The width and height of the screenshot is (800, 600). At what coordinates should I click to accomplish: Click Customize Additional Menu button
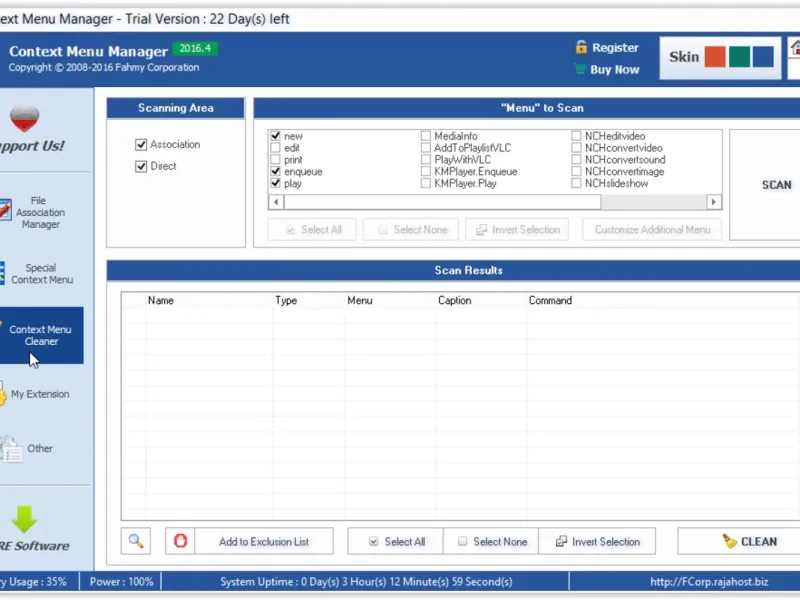(653, 230)
